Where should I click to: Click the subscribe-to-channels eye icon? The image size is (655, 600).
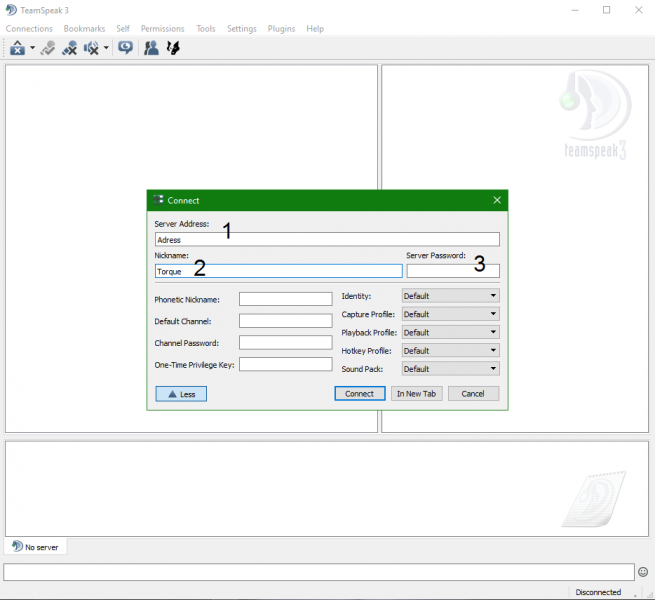[x=125, y=48]
